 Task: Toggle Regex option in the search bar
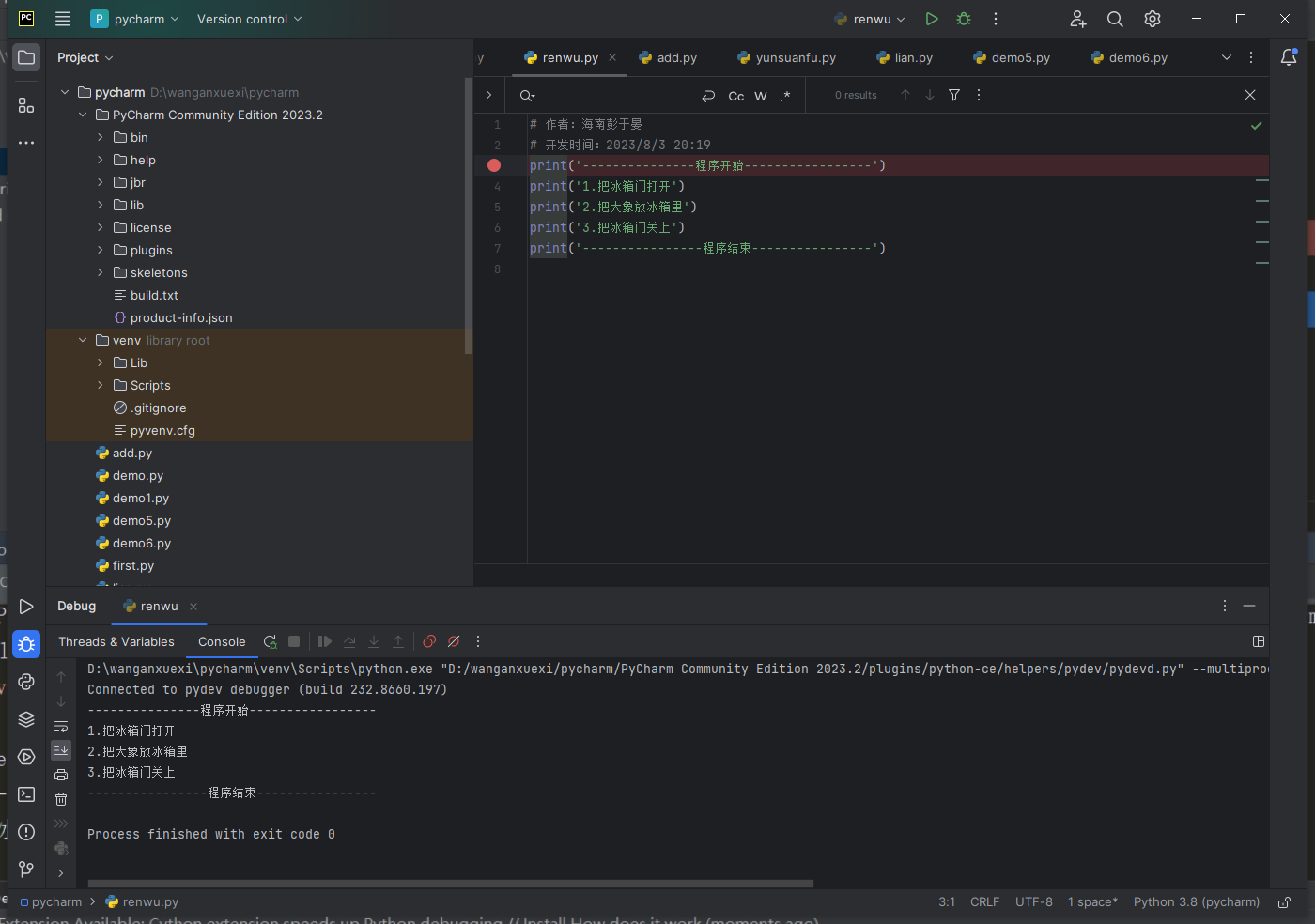click(x=785, y=96)
